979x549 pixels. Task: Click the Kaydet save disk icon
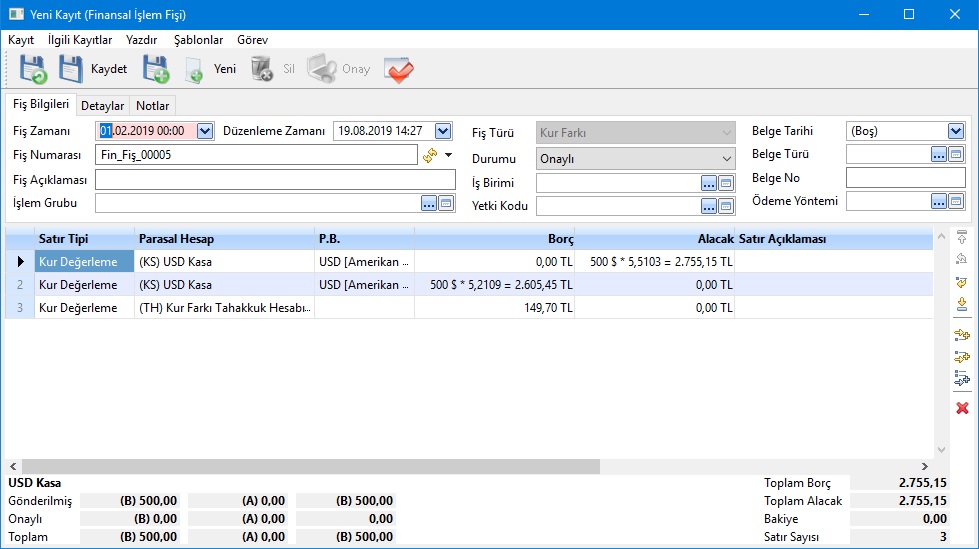click(71, 69)
